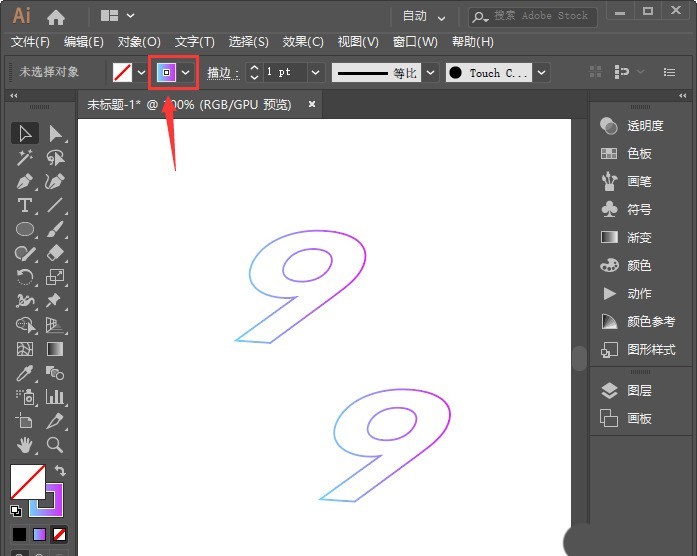This screenshot has height=556, width=697.
Task: Open the 渐变 gradient panel
Action: pos(638,238)
